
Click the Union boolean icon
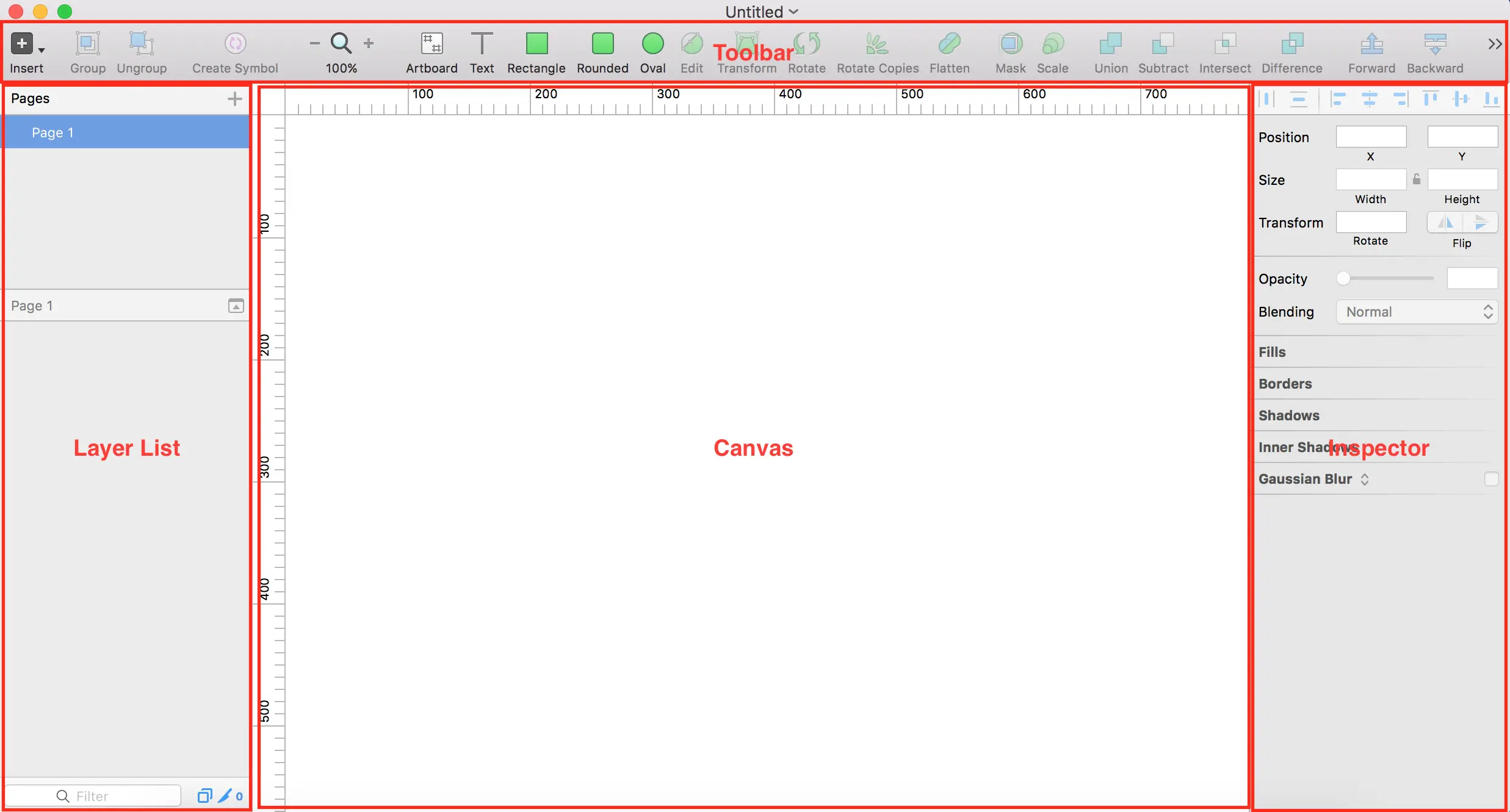click(x=1110, y=45)
